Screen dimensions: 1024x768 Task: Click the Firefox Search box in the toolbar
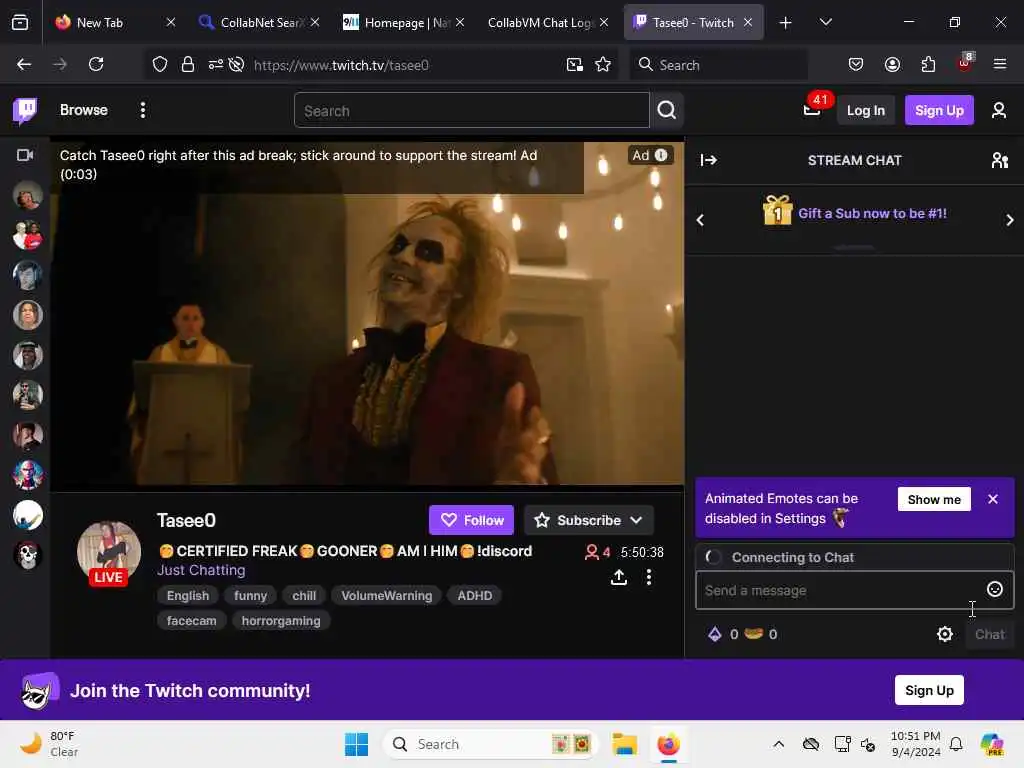(x=718, y=64)
